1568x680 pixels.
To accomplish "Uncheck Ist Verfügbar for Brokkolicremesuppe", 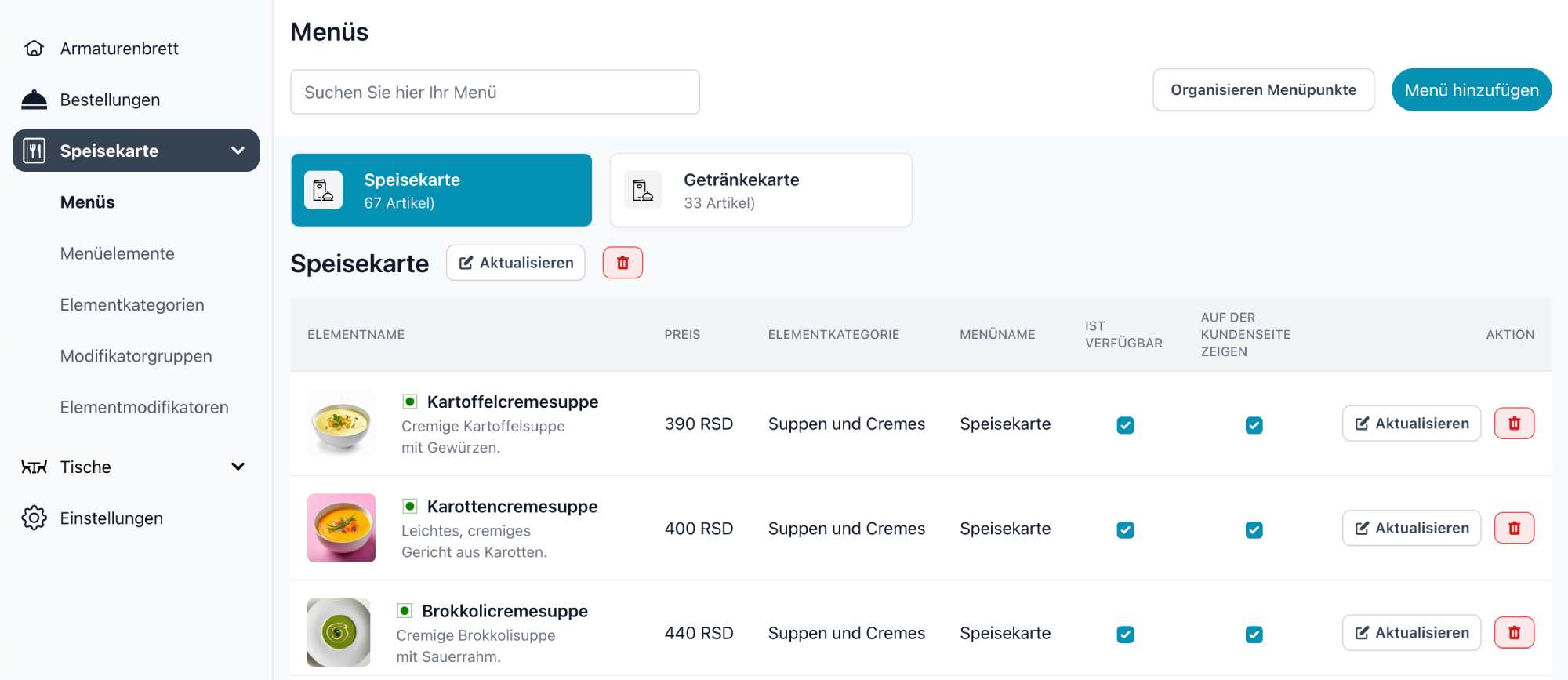I will pyautogui.click(x=1125, y=635).
